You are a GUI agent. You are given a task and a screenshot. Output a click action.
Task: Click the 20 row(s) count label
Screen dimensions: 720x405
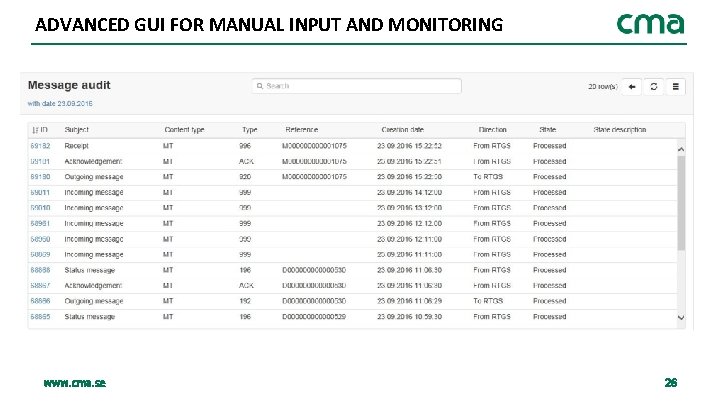click(603, 87)
